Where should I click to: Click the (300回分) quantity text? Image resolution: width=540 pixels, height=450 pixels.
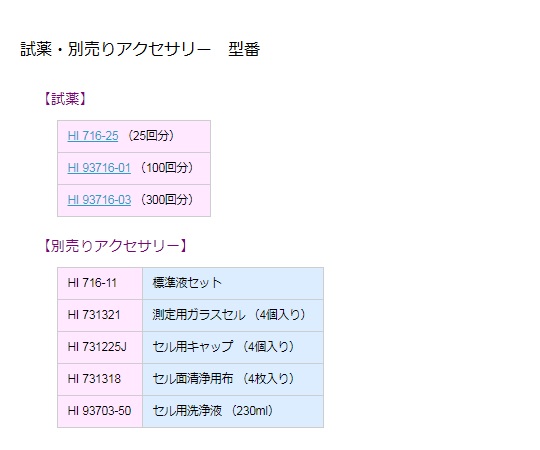(x=167, y=200)
